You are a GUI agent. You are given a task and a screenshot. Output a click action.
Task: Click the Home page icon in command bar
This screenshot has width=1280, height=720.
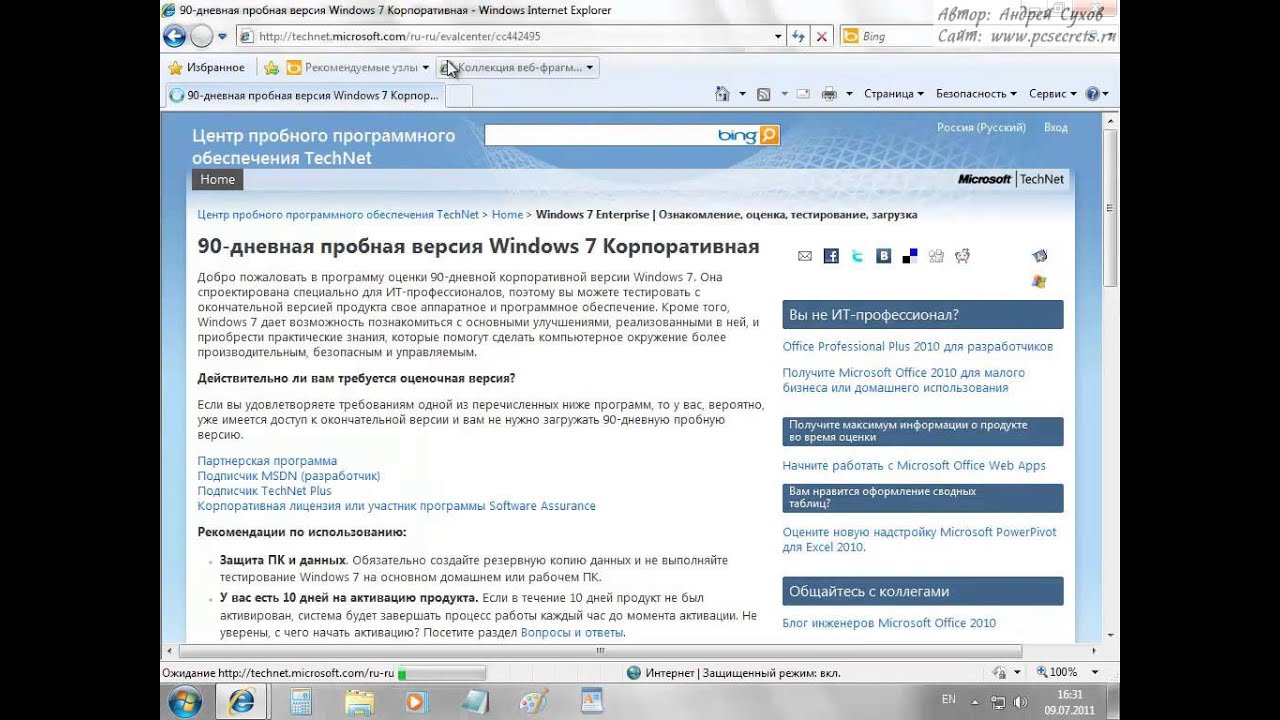[x=722, y=93]
